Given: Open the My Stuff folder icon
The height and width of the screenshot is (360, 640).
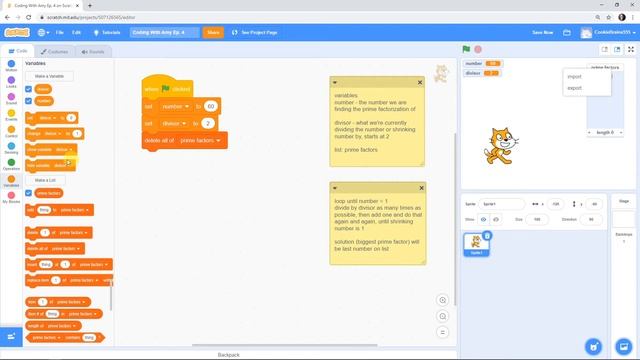Looking at the screenshot, I should [x=567, y=32].
